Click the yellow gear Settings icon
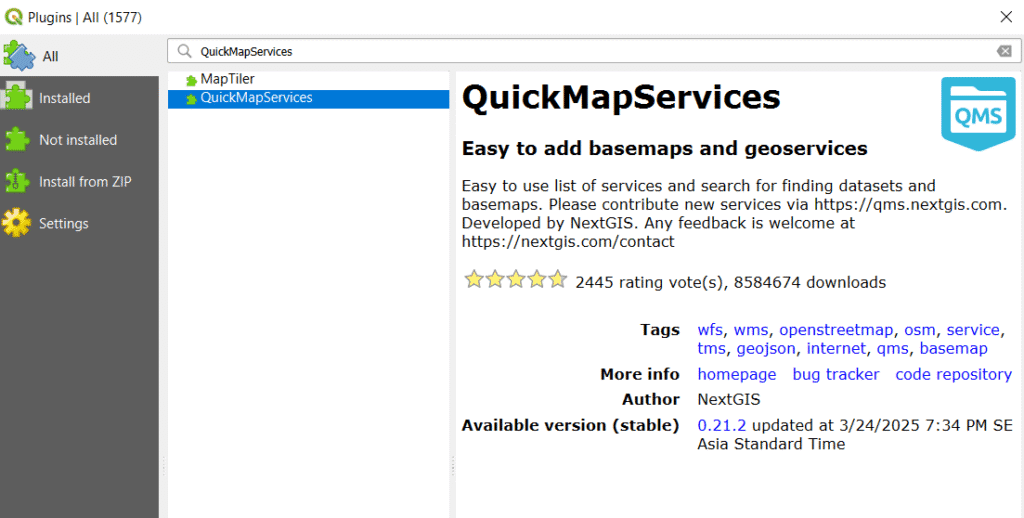1024x518 pixels. pos(16,223)
